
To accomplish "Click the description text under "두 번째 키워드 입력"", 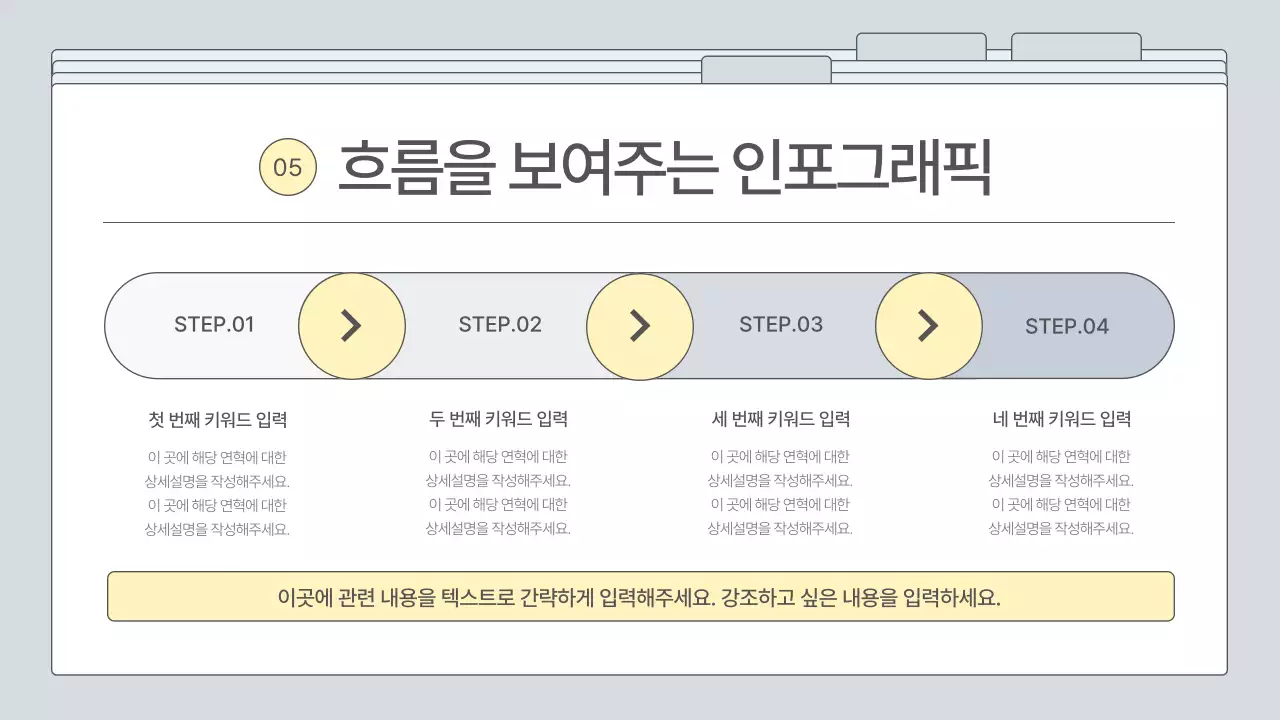I will (499, 492).
